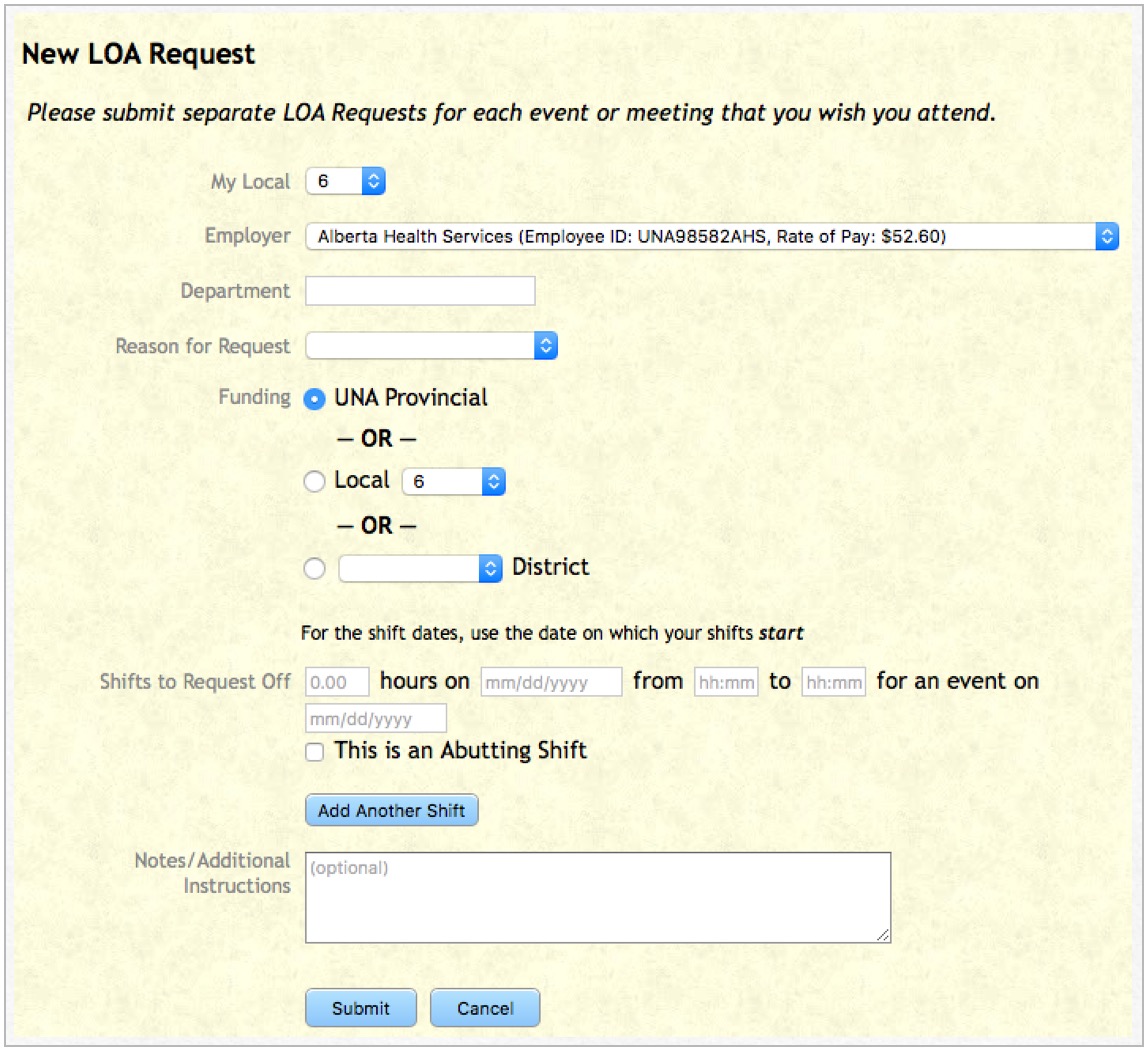Click the District dropdown arrow icon
This screenshot has width=1148, height=1052.
(x=488, y=568)
